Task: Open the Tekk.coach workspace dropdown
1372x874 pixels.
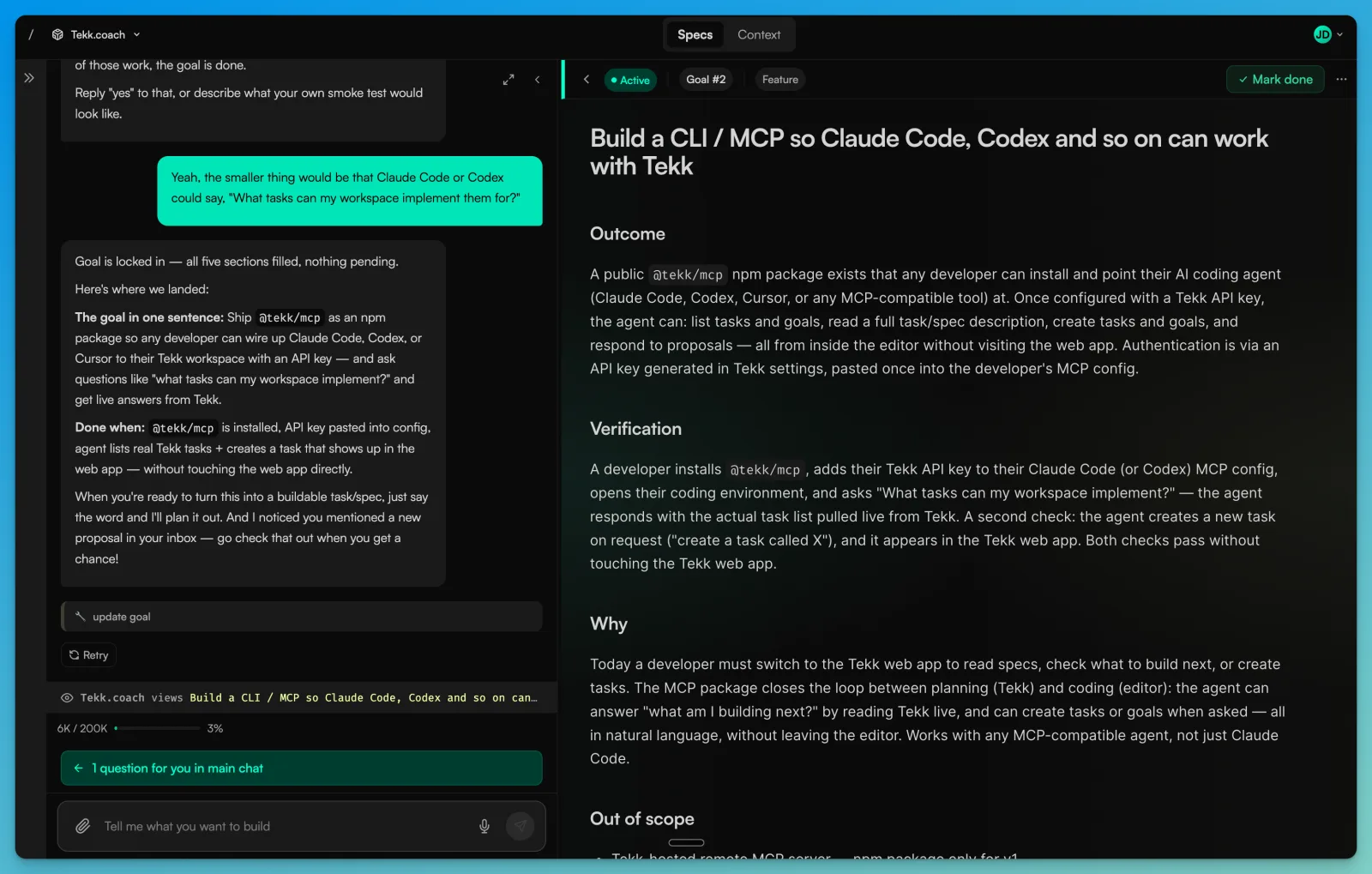Action: 96,35
